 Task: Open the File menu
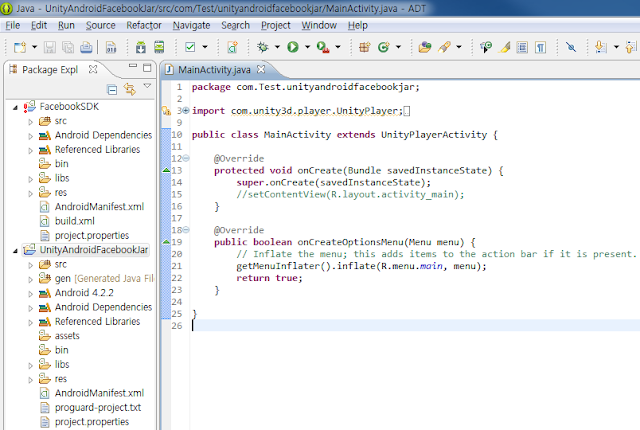pyautogui.click(x=13, y=25)
